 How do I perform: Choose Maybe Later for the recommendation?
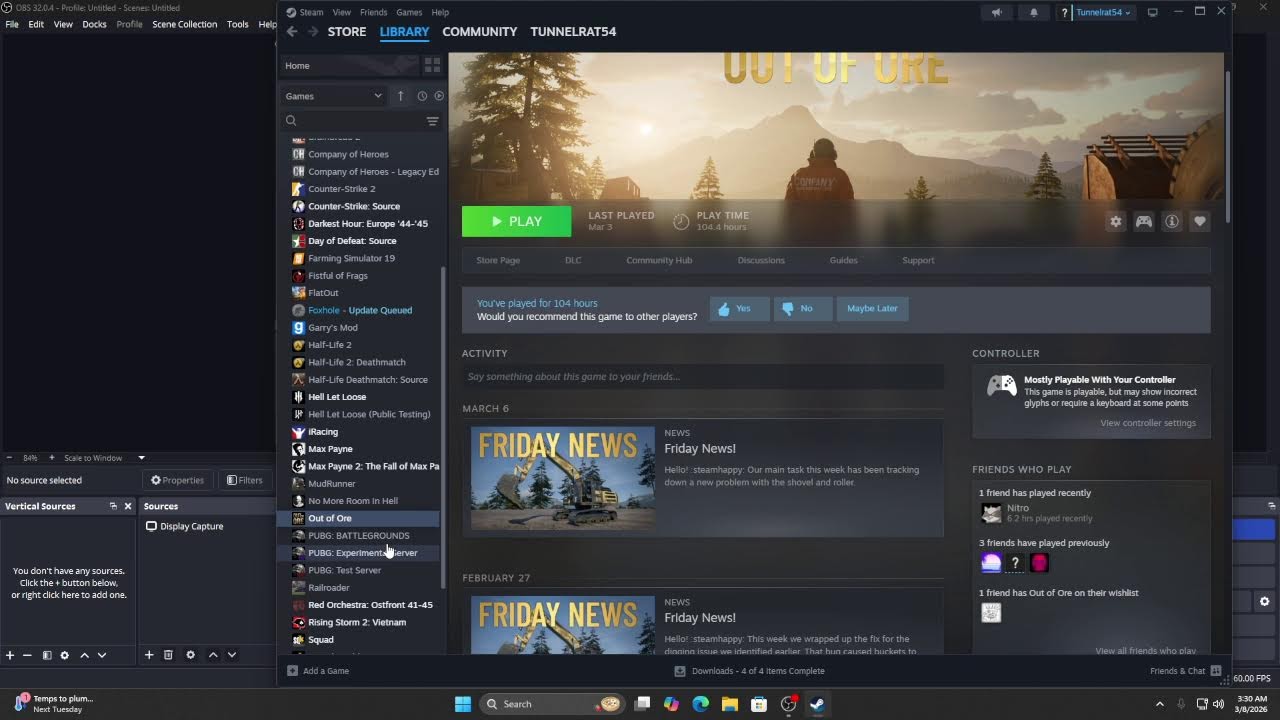(x=872, y=308)
